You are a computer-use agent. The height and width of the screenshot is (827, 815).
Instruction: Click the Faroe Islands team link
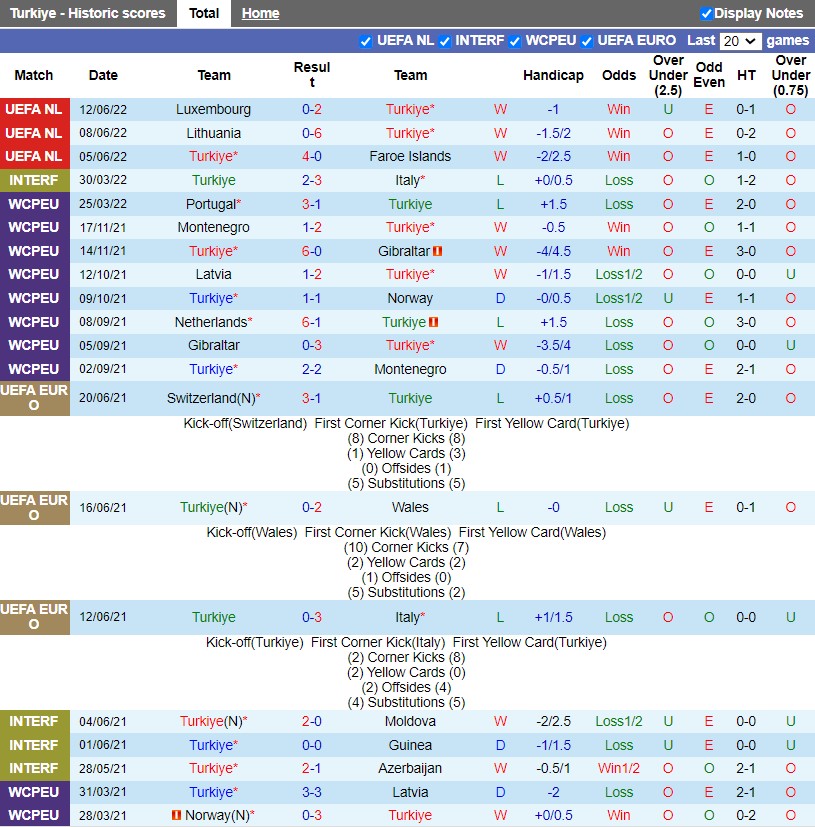click(x=410, y=156)
